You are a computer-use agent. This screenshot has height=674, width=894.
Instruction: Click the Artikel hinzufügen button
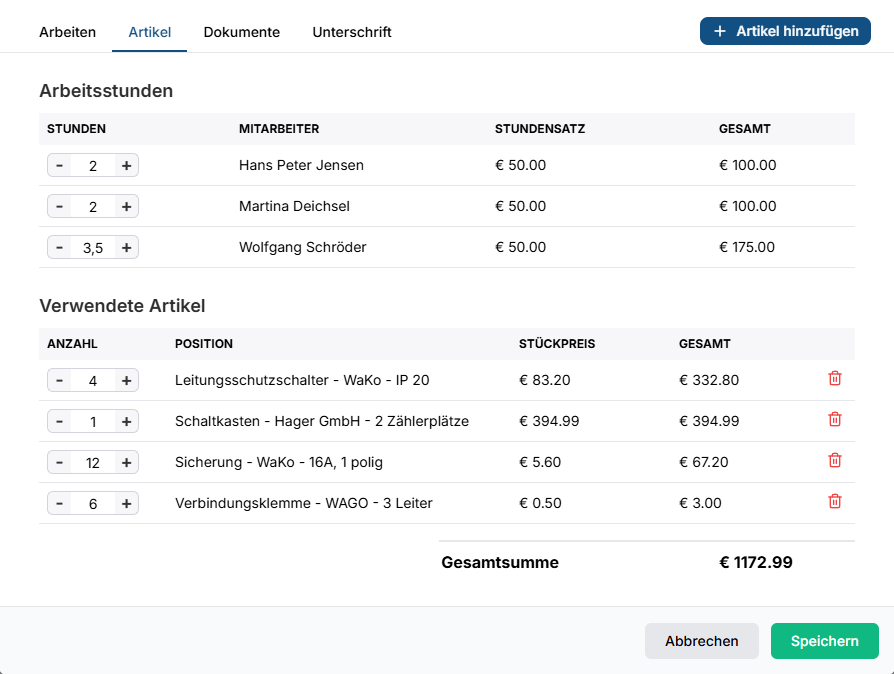click(785, 31)
